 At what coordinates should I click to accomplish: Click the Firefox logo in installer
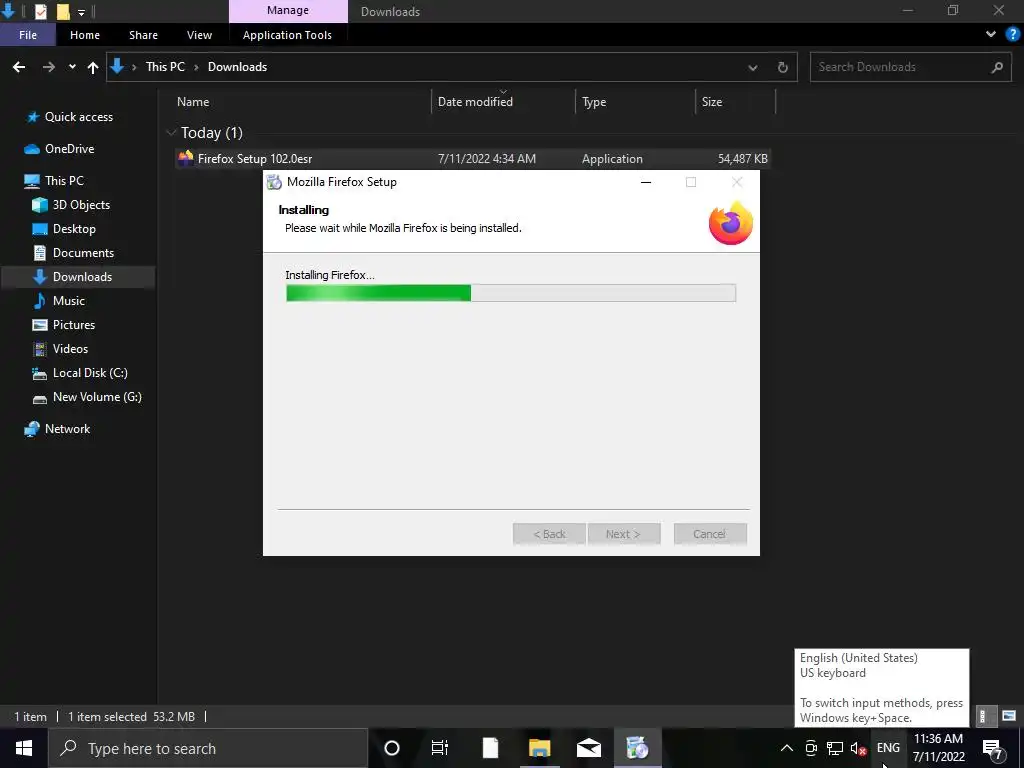click(731, 223)
